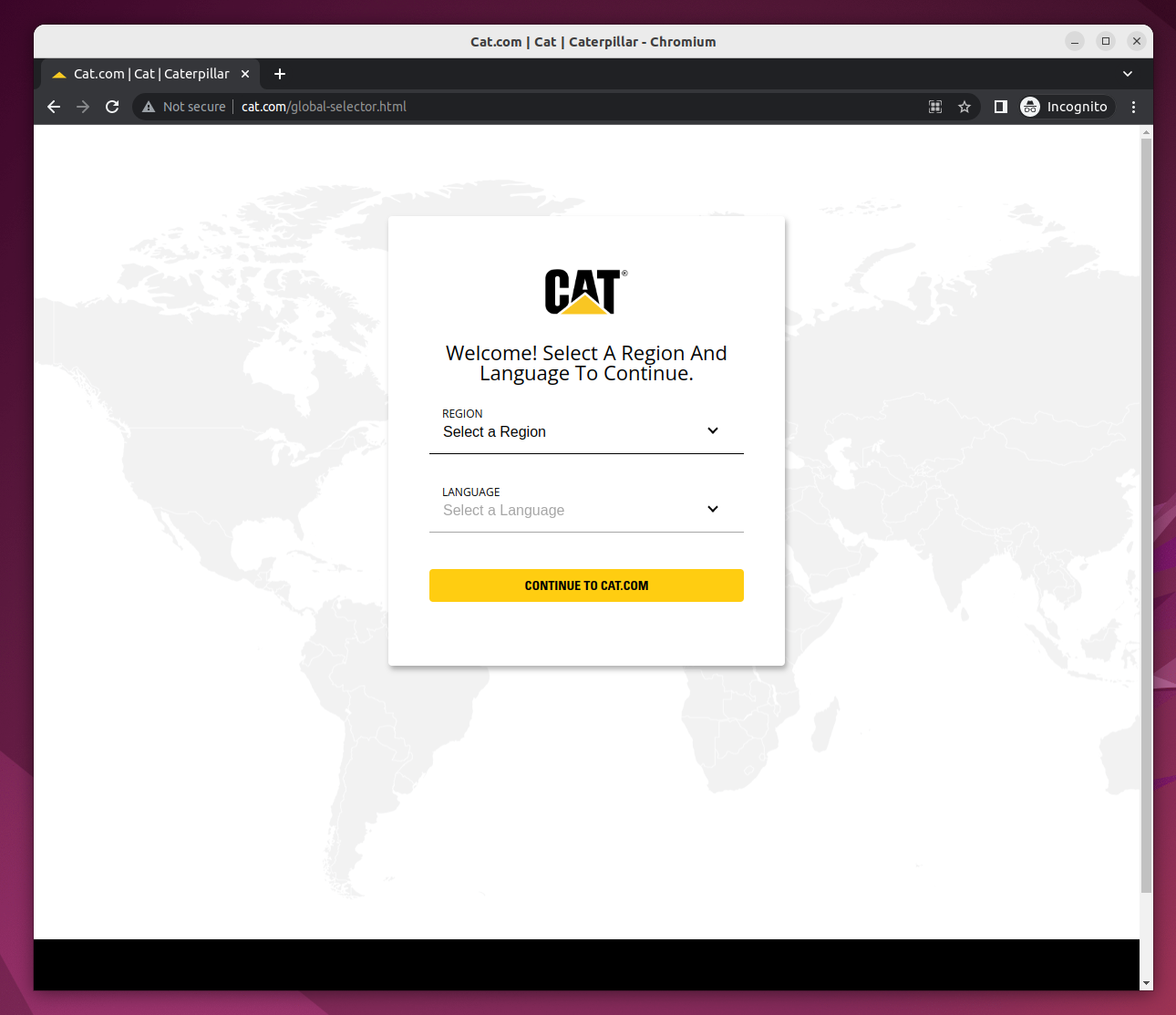Screen dimensions: 1176x1015
Task: Go back to previous page
Action: (x=54, y=107)
